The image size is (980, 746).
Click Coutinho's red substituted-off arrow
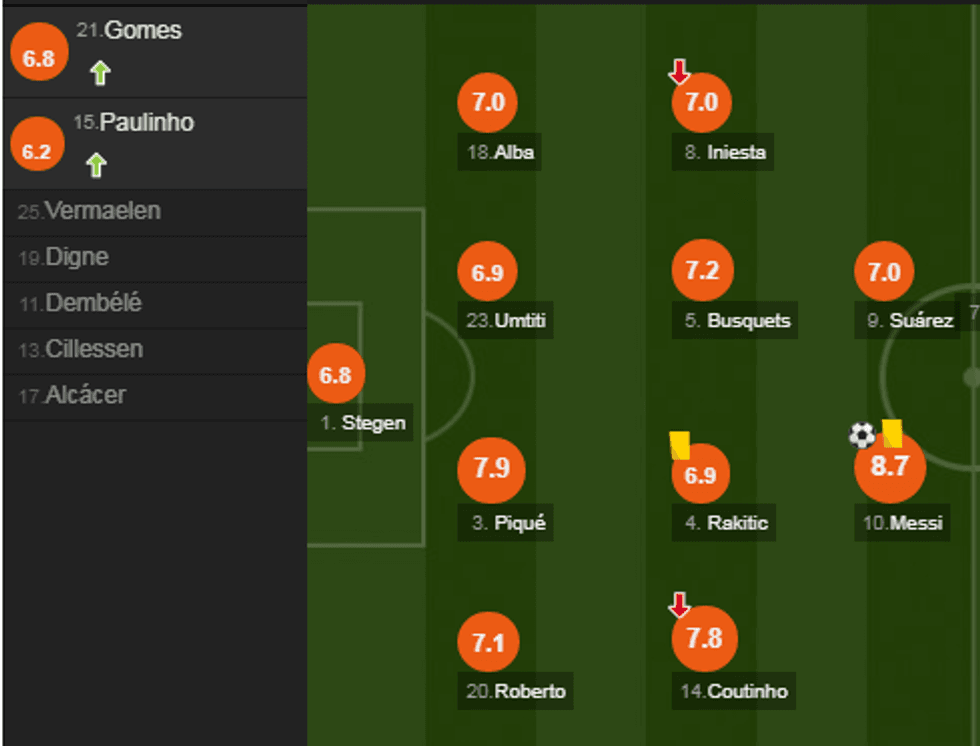point(679,605)
